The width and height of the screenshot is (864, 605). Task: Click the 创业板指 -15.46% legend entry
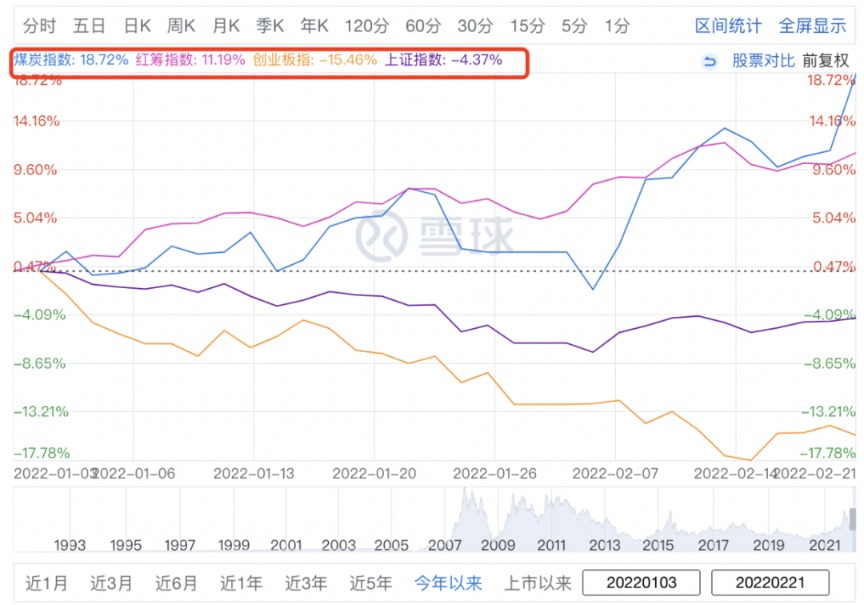click(x=315, y=60)
